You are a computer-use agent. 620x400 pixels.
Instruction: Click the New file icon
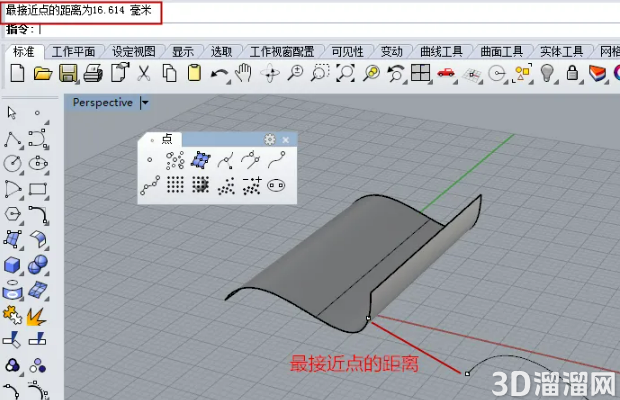(17, 74)
